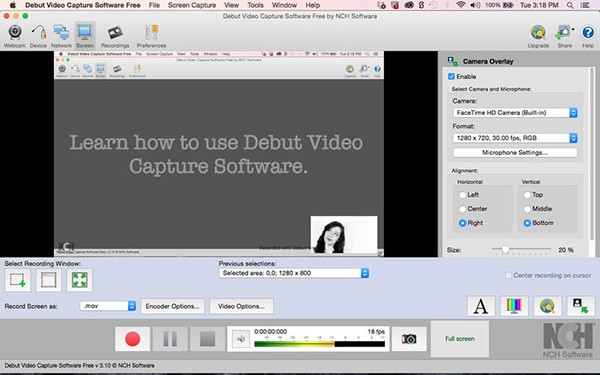The height and width of the screenshot is (375, 600).
Task: Select Bottom vertical alignment
Action: tap(527, 223)
